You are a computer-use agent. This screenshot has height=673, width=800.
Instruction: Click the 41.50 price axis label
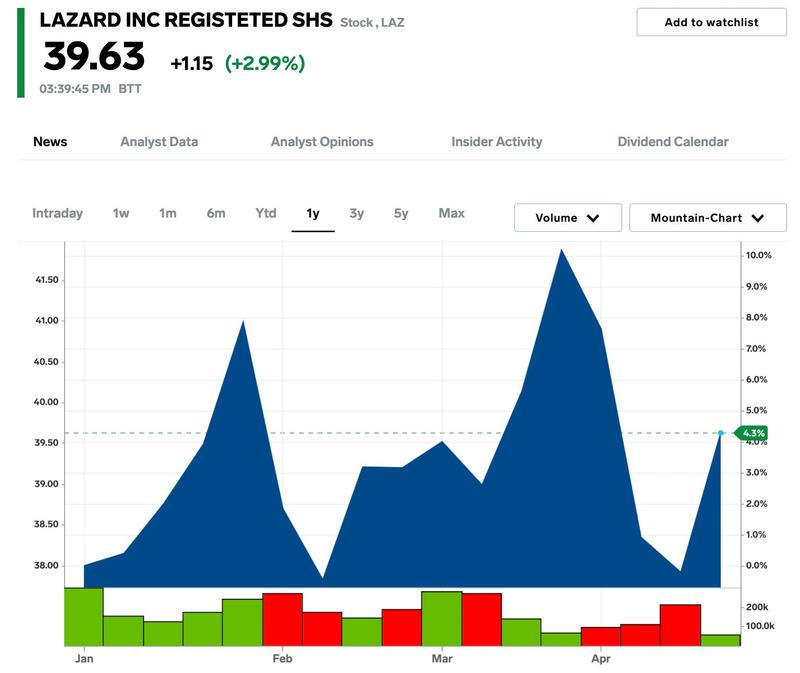coord(47,280)
